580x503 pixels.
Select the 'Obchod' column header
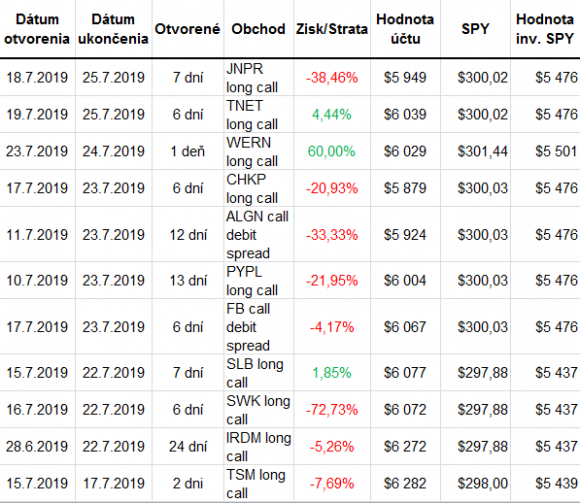pyautogui.click(x=258, y=29)
